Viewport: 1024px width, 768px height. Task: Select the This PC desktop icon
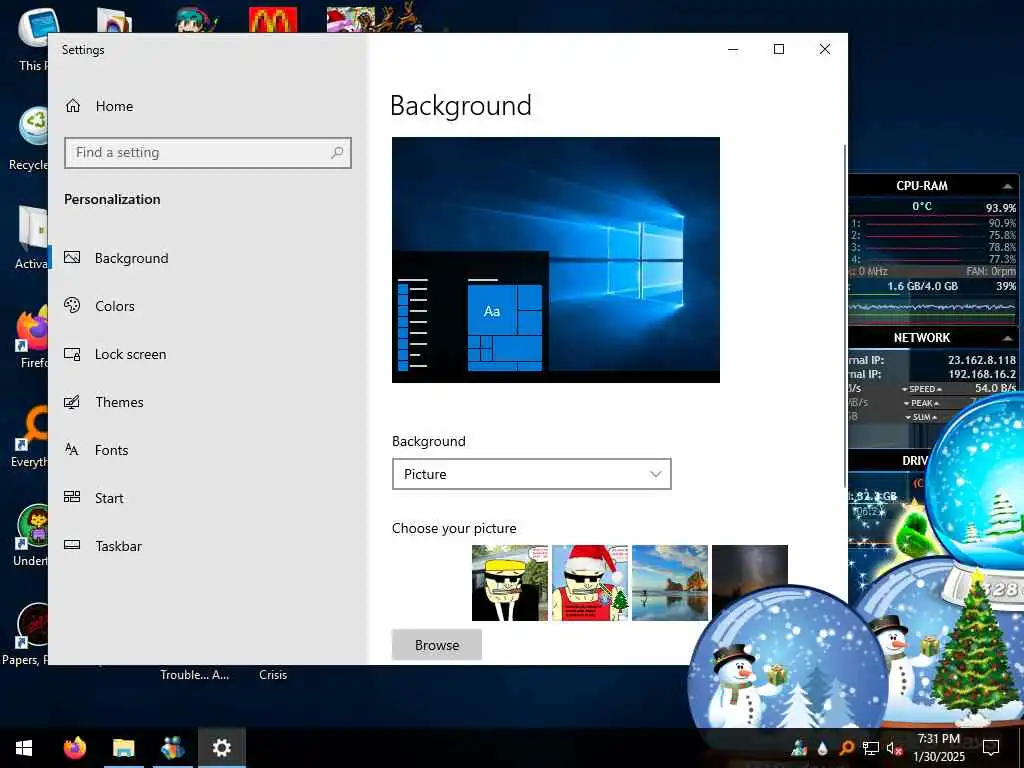coord(33,39)
